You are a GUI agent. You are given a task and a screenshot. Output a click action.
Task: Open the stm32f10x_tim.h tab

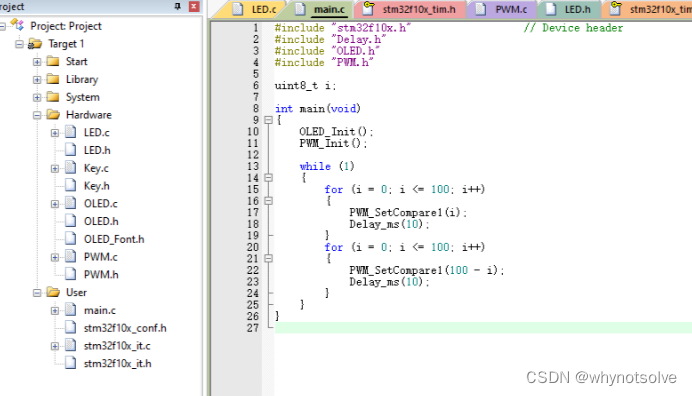pyautogui.click(x=411, y=9)
